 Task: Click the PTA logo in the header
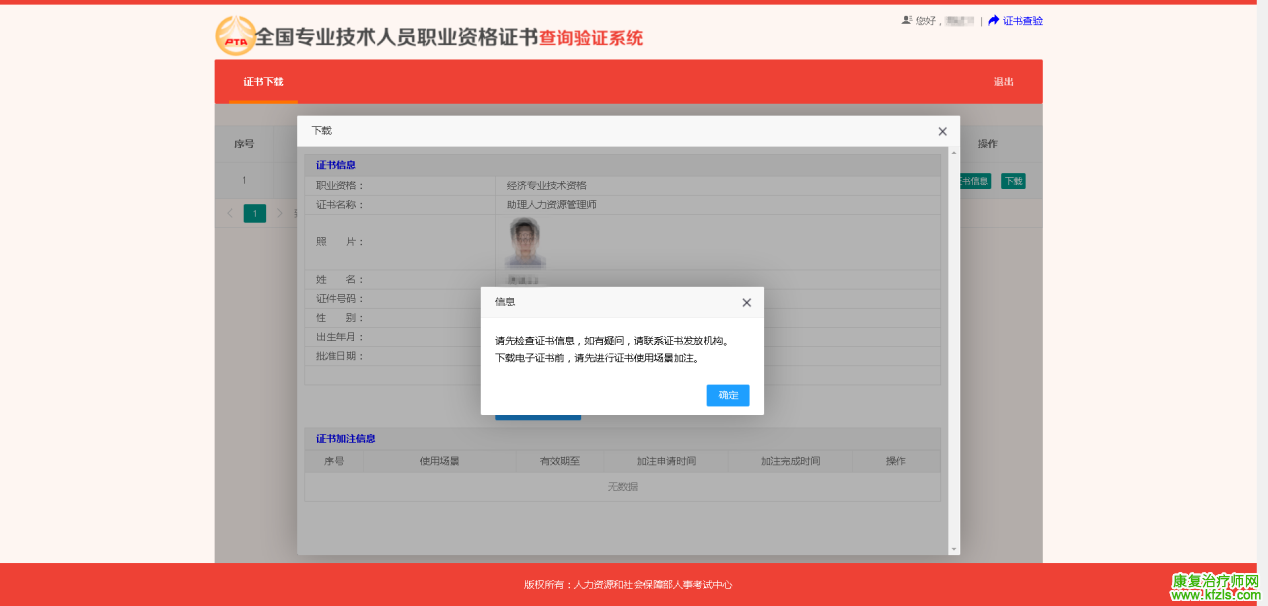click(x=236, y=36)
